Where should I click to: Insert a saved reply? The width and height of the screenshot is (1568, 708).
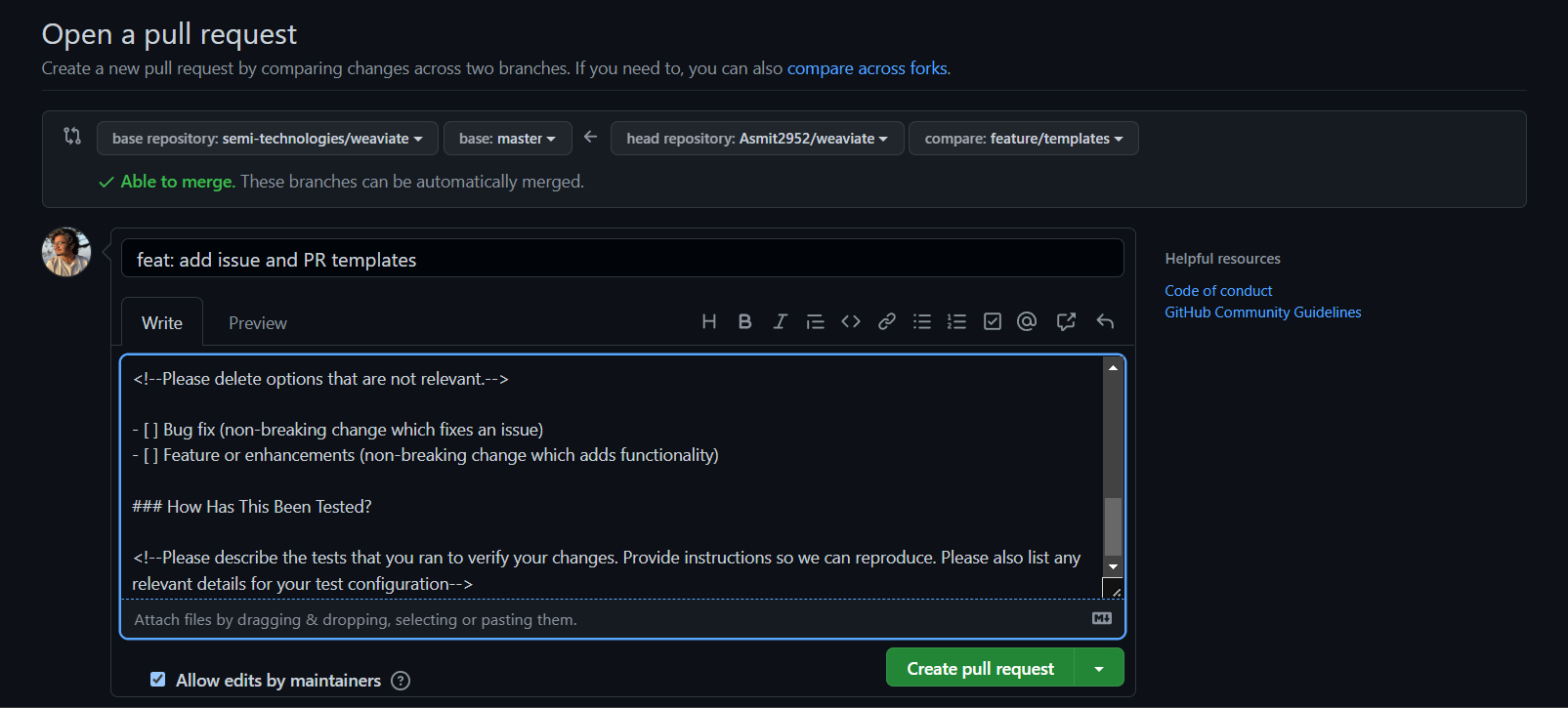[1105, 321]
